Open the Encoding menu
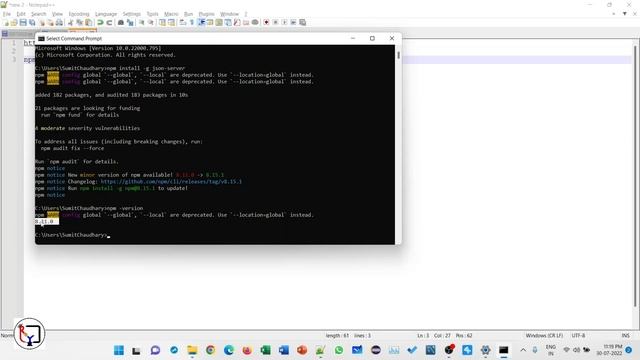Screen dimensions: 640x360 coord(79,14)
